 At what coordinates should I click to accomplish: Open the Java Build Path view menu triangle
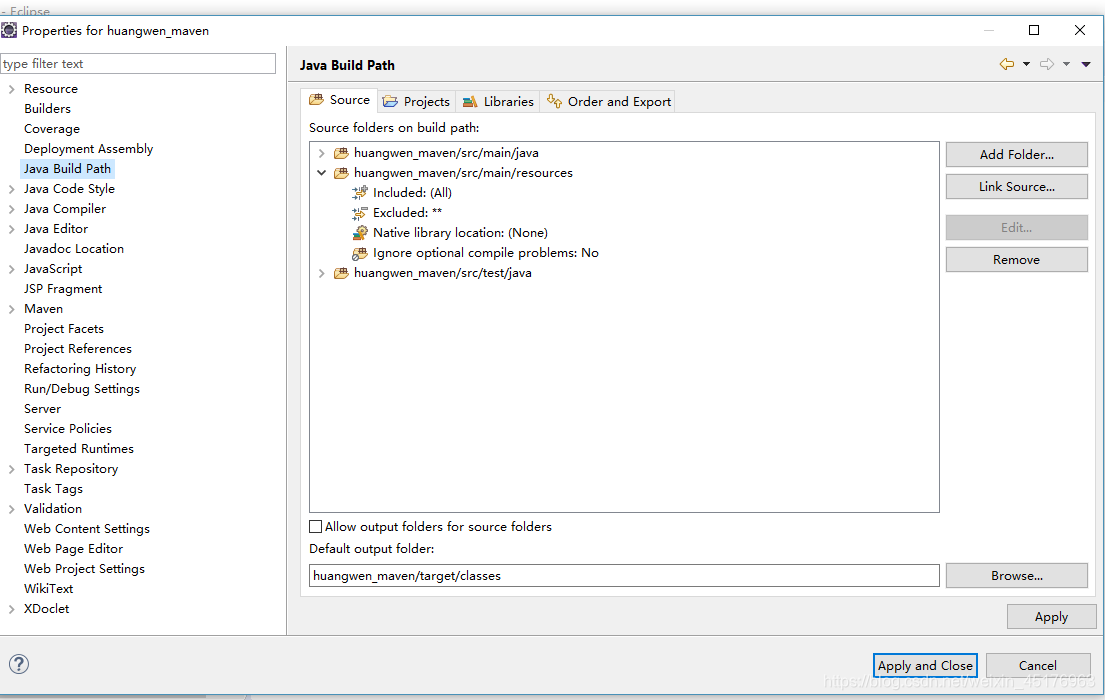[1086, 64]
